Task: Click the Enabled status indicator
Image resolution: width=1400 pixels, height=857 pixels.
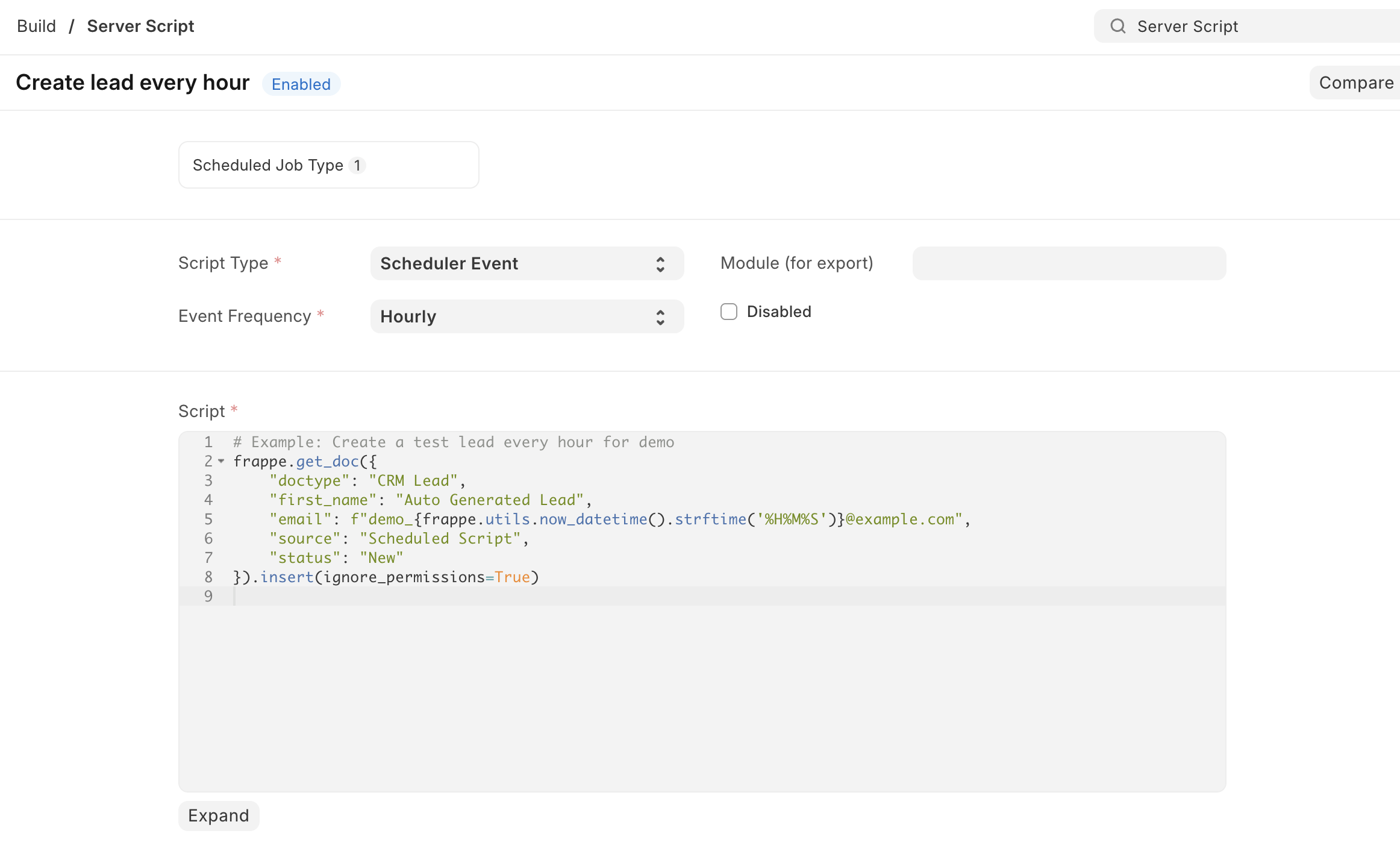Action: (301, 84)
